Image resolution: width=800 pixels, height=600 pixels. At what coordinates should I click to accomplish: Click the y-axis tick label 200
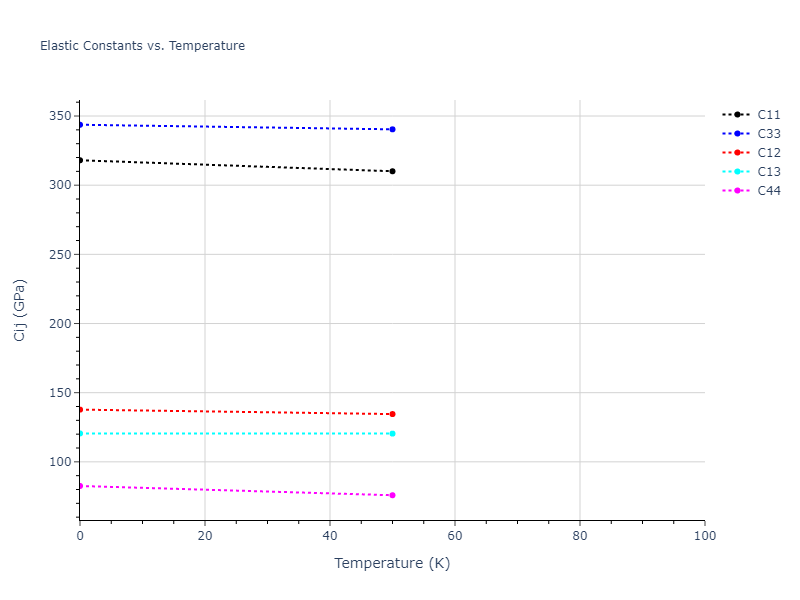pos(60,323)
